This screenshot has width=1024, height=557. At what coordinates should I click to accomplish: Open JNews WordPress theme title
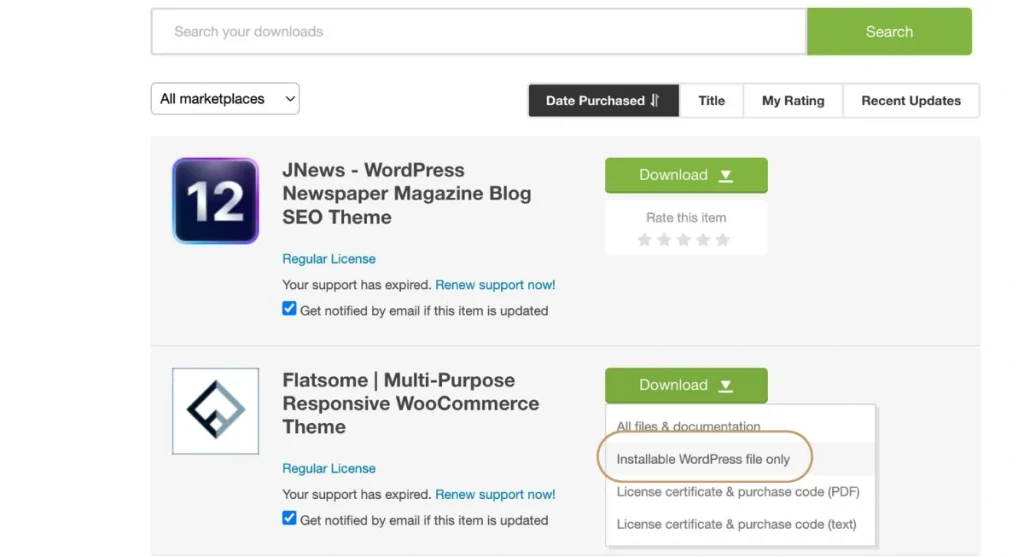coord(406,193)
